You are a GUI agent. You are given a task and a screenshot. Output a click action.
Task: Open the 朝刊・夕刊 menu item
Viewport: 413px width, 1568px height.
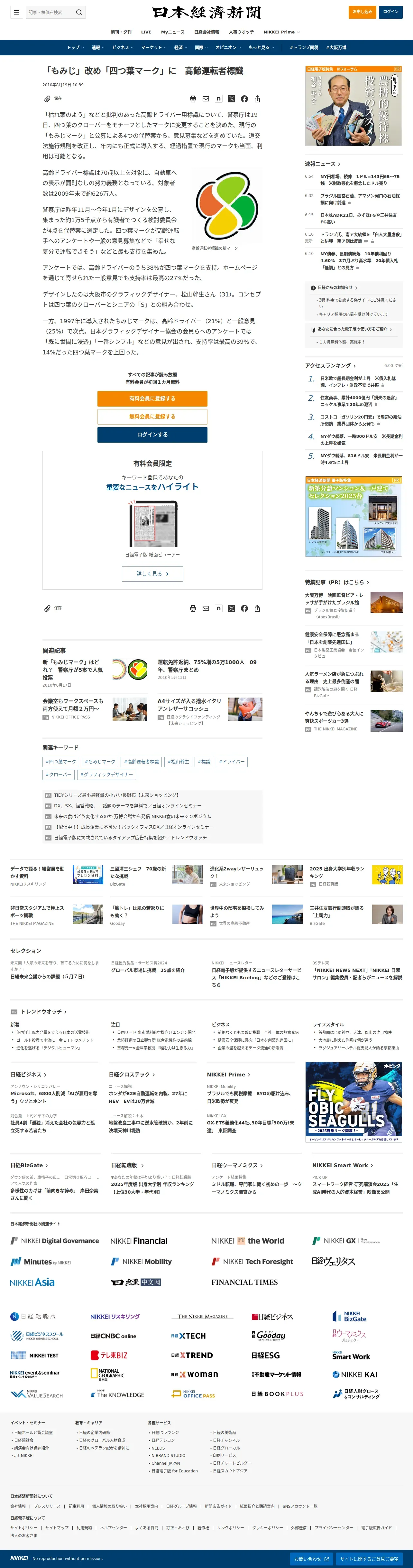coord(121,32)
